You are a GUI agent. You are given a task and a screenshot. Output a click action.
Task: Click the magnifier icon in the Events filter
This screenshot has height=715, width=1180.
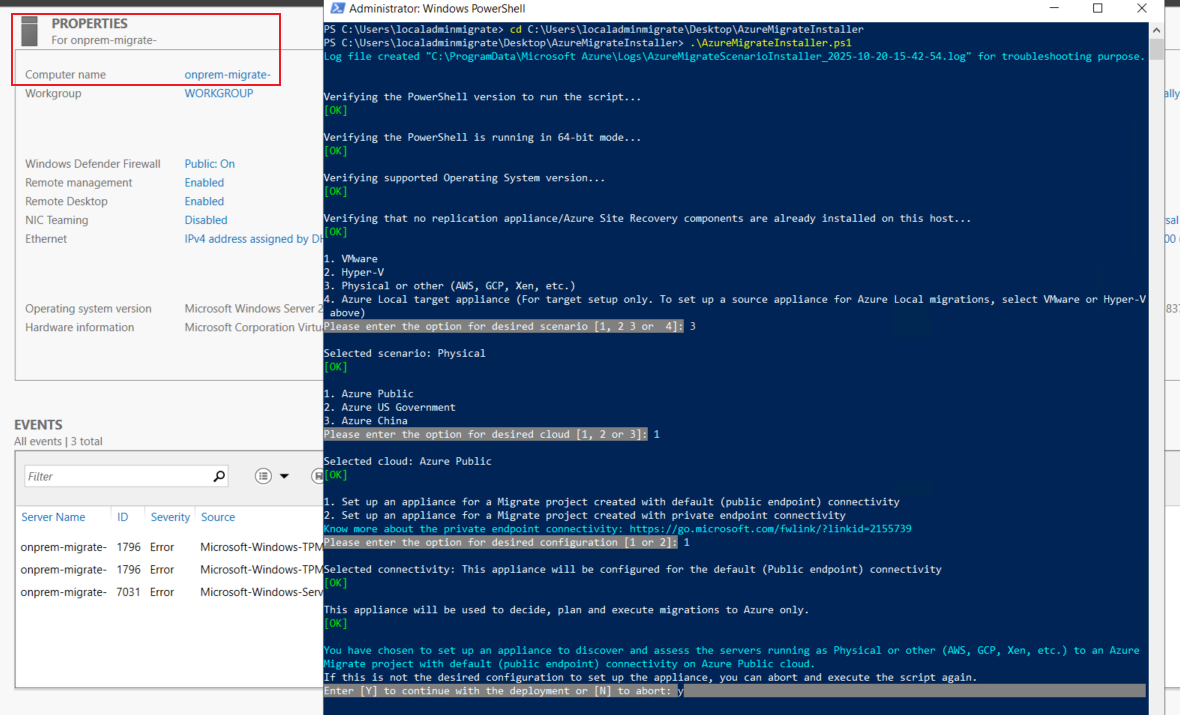click(x=219, y=477)
